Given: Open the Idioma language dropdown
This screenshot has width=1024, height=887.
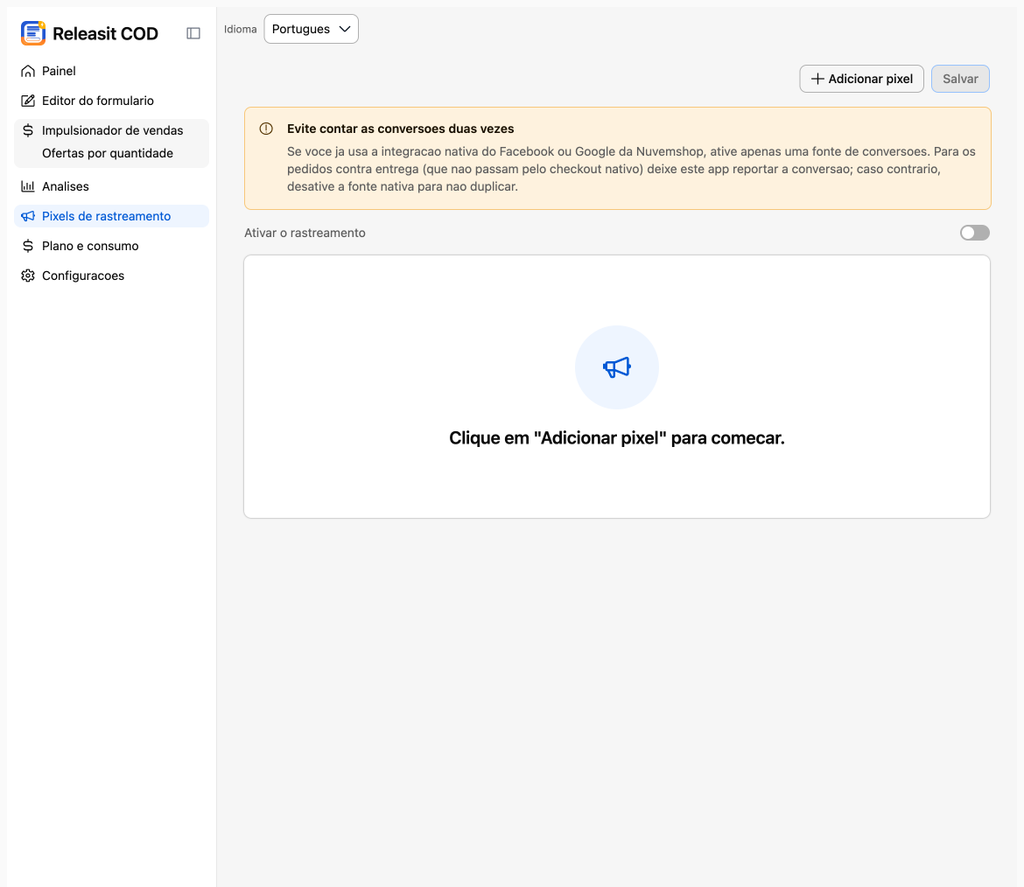Looking at the screenshot, I should tap(311, 29).
